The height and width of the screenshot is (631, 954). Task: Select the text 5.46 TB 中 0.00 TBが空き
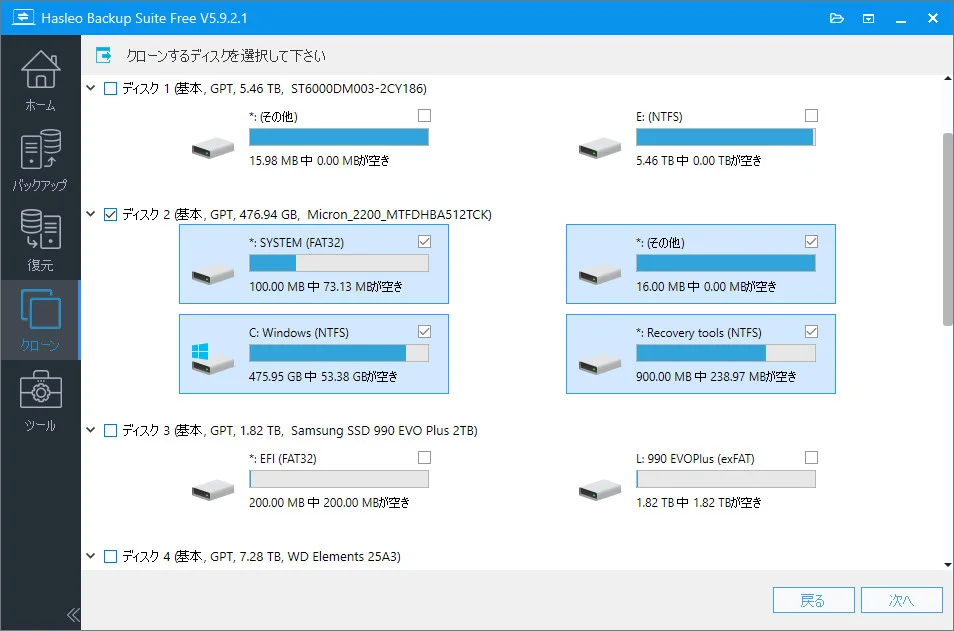698,161
